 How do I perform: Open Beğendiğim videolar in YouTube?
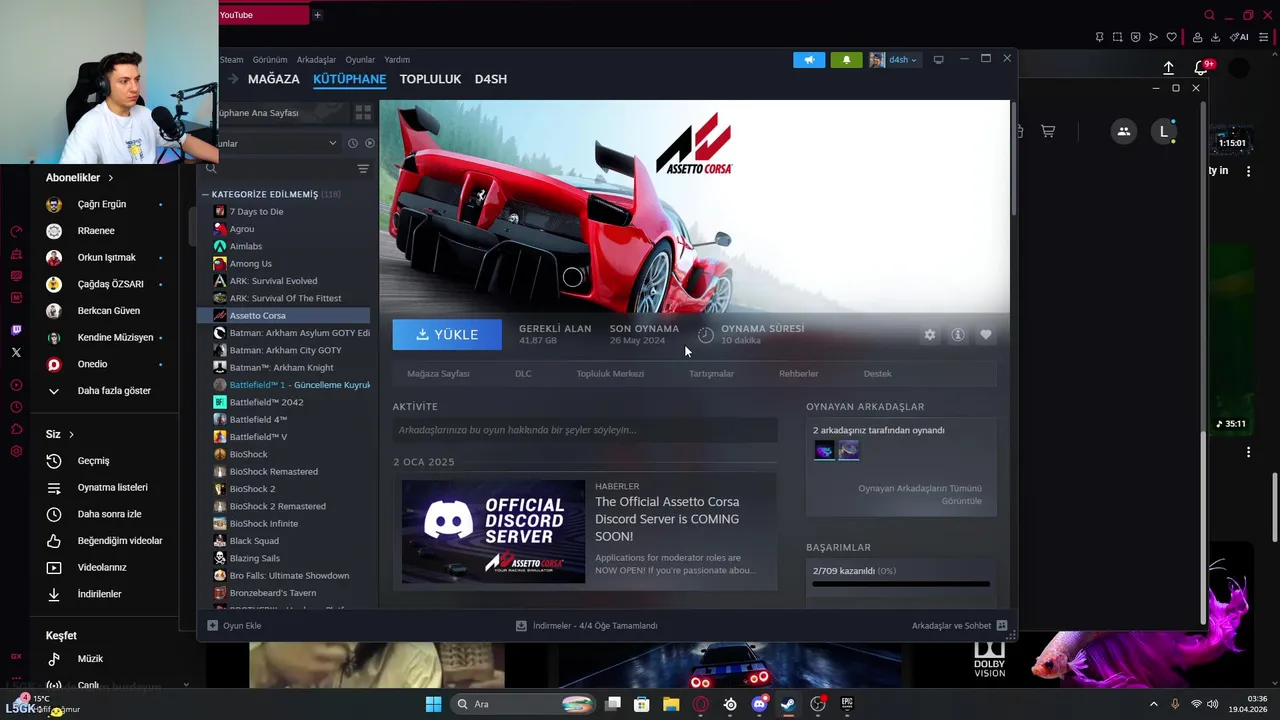point(105,541)
